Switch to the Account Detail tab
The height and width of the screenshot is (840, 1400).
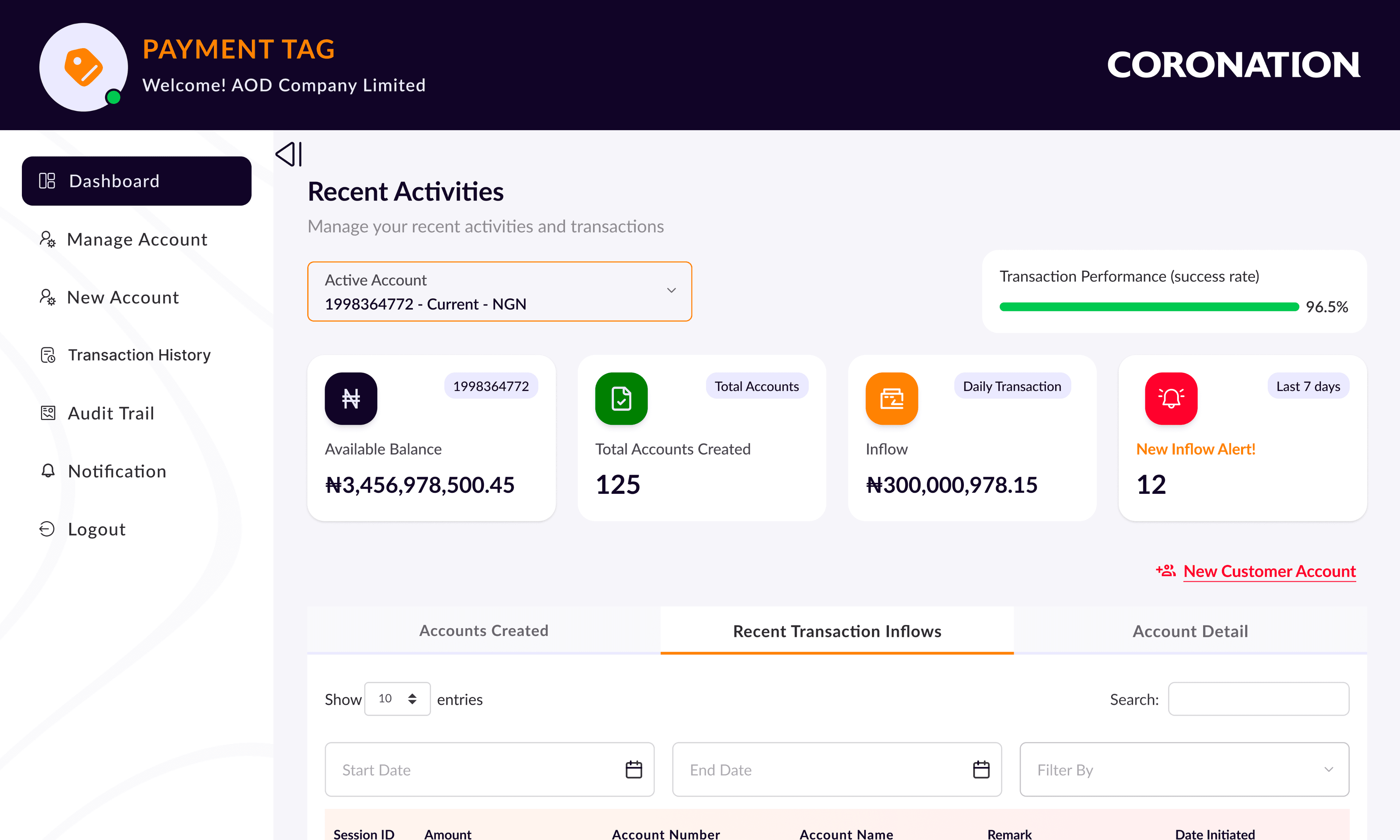[x=1190, y=631]
